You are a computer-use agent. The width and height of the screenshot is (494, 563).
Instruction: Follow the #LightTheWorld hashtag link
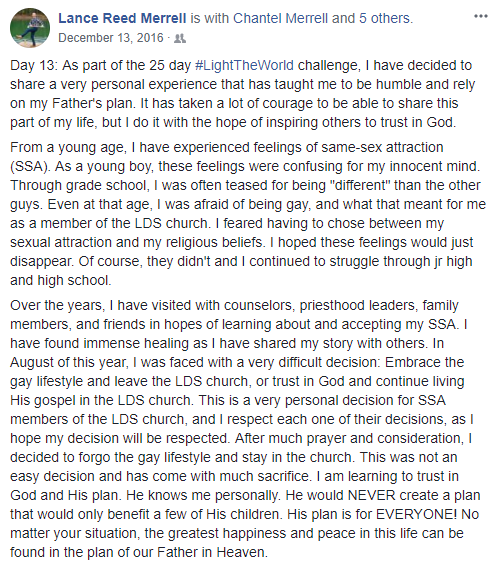244,65
